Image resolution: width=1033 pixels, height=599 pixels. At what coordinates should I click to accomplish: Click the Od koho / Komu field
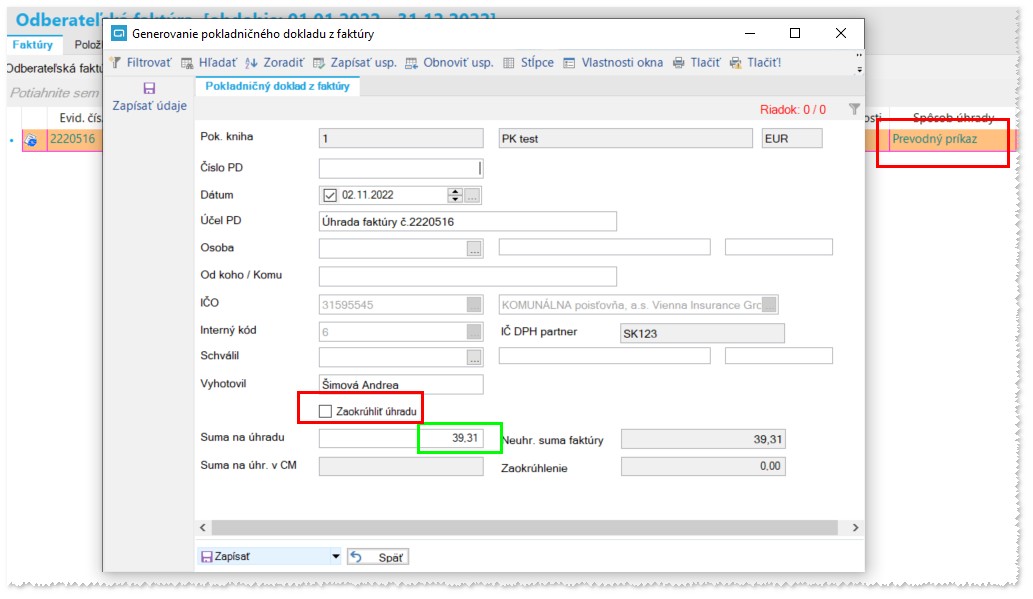click(x=468, y=276)
